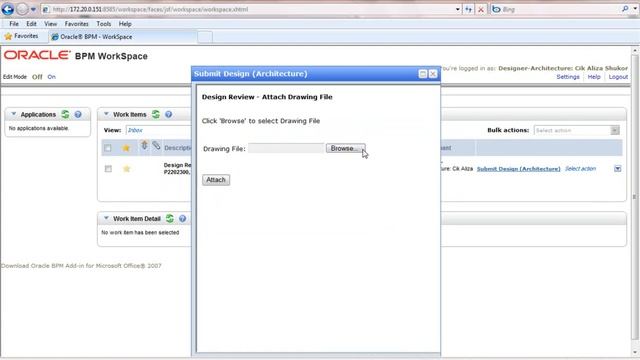Turn Edit Mode On
Viewport: 640px width, 360px height.
(51, 77)
